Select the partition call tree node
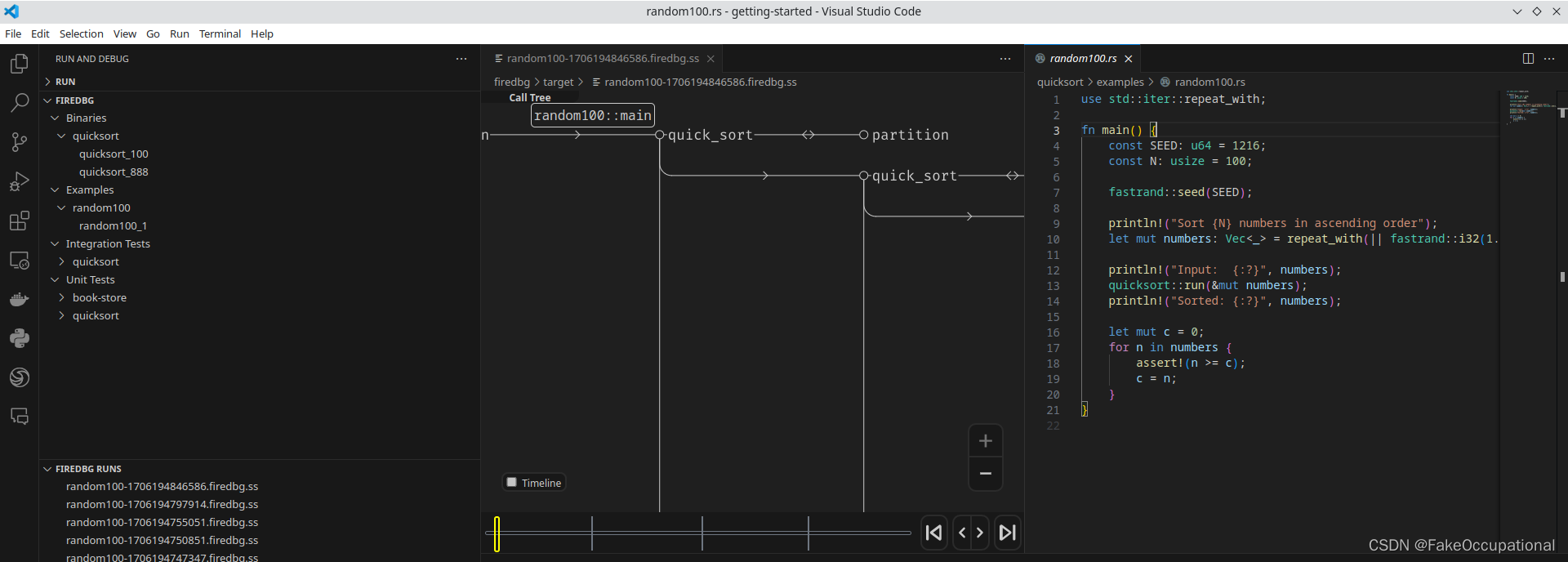 pyautogui.click(x=910, y=135)
